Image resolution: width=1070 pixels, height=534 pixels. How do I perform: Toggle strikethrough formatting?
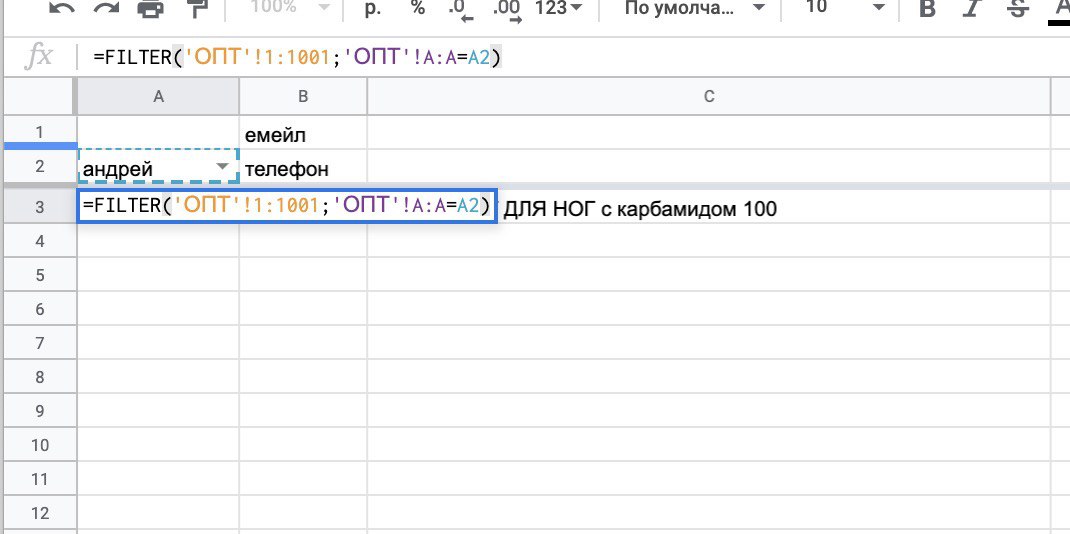(x=1017, y=8)
